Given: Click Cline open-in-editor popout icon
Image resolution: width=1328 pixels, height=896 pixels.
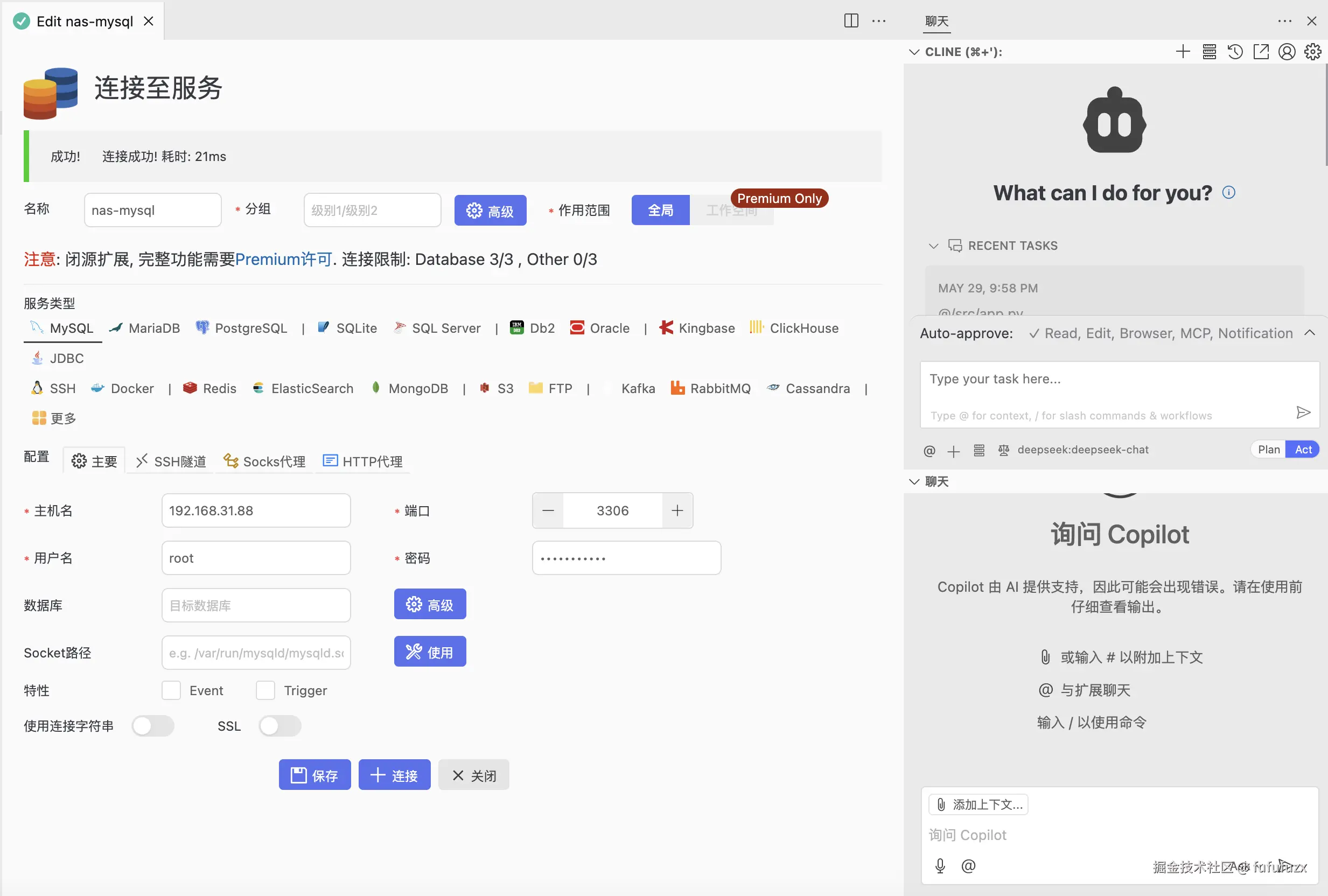Looking at the screenshot, I should [1261, 52].
